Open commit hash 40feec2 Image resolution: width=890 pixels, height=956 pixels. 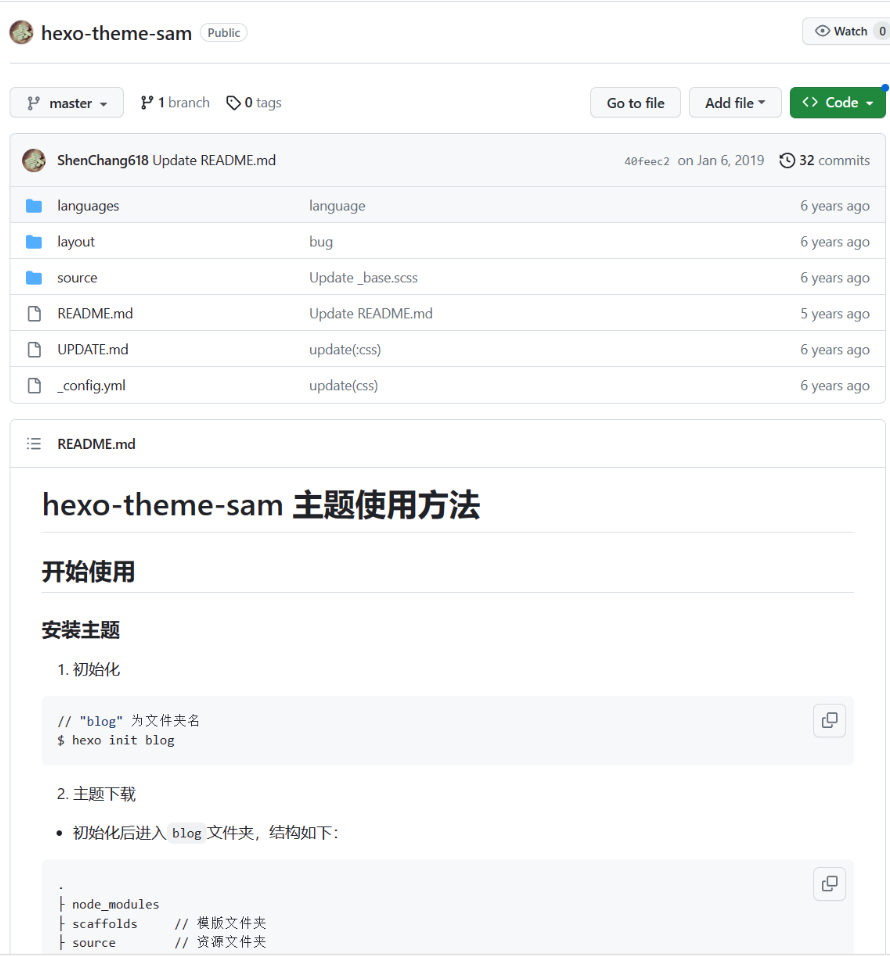click(647, 161)
